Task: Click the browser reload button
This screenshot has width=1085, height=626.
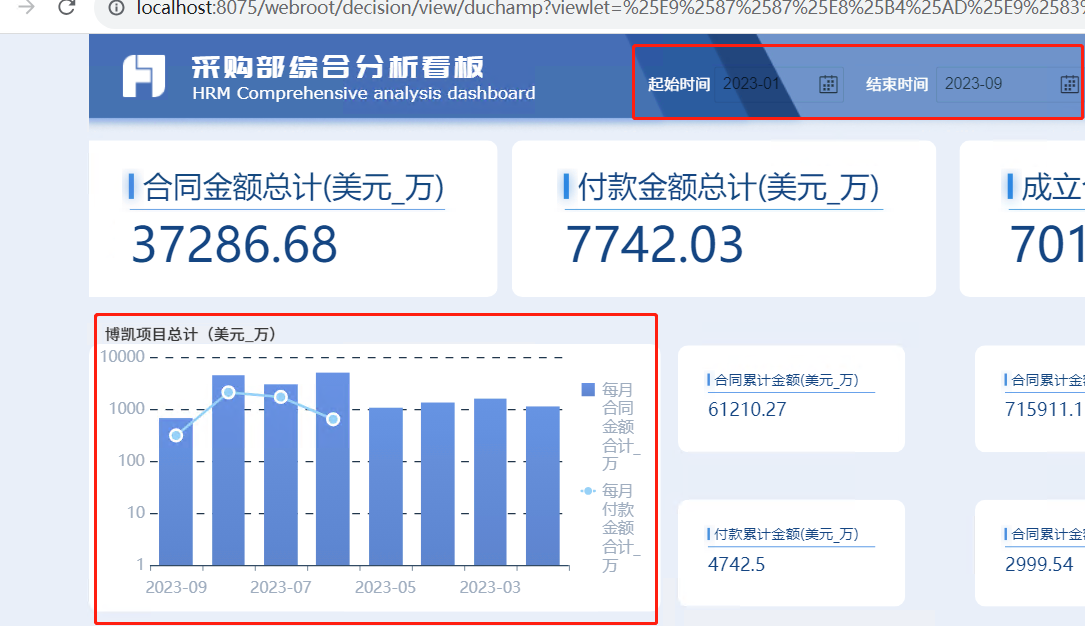Action: click(66, 8)
